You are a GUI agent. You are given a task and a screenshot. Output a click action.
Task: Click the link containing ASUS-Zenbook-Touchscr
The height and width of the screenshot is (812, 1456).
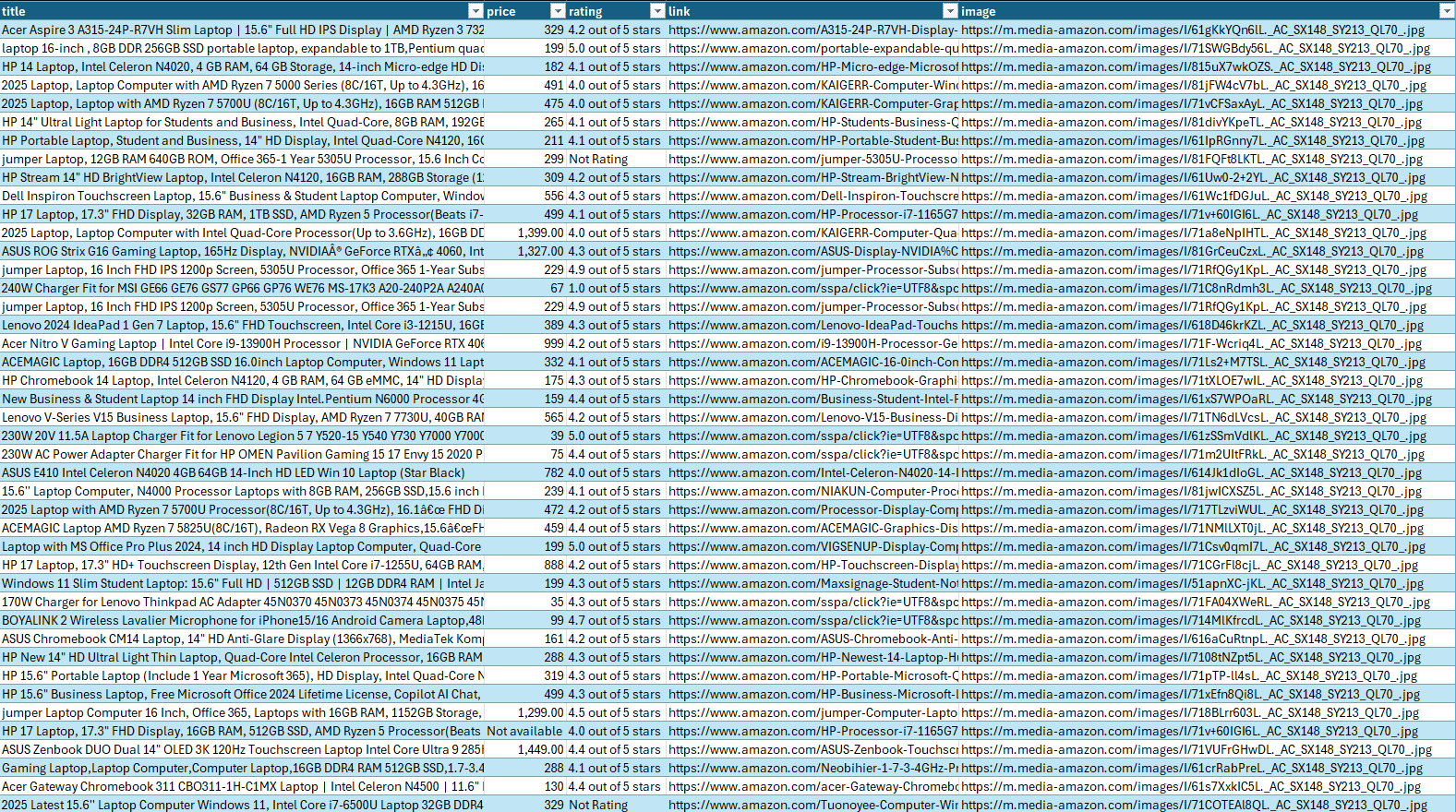coord(813,749)
